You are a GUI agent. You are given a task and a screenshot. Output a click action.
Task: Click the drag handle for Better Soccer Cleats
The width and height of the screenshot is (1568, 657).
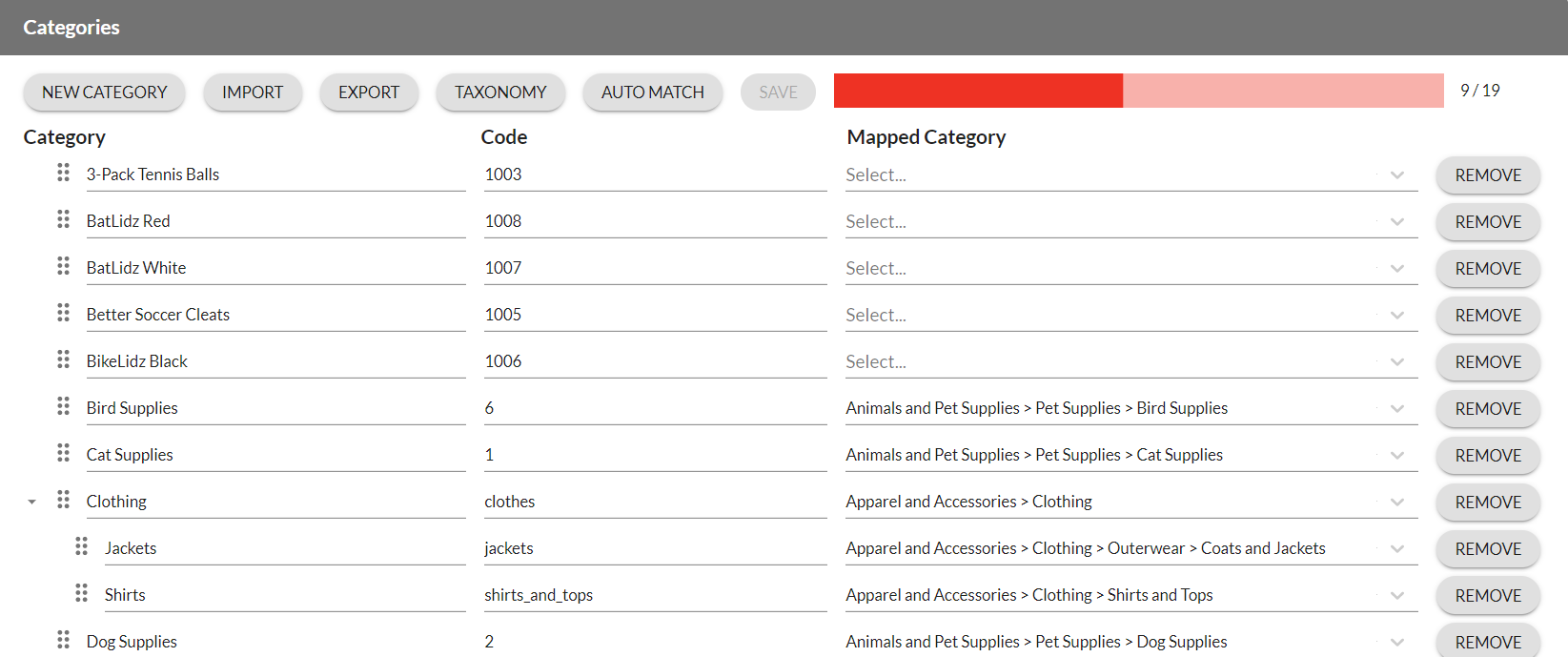(x=63, y=313)
